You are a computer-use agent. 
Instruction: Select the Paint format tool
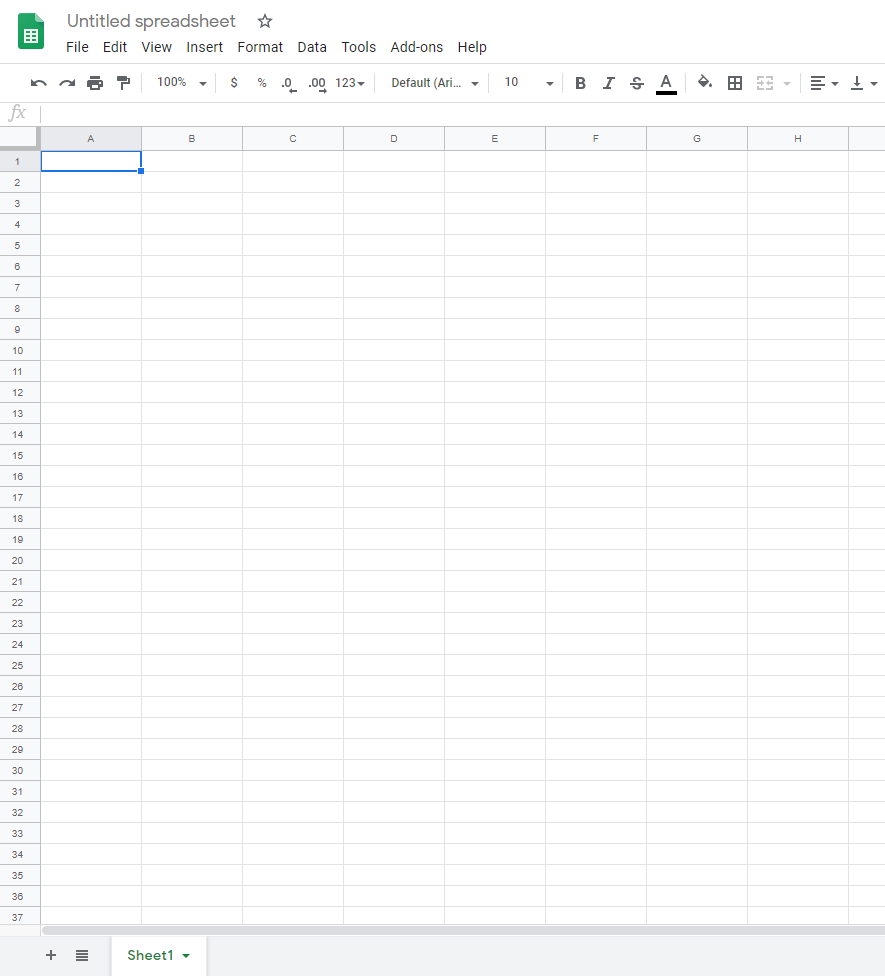point(124,83)
